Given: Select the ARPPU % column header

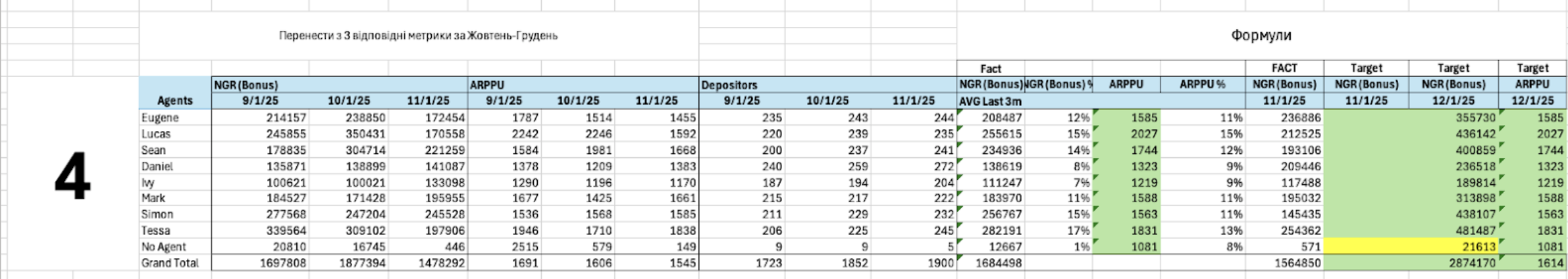Looking at the screenshot, I should [1203, 85].
